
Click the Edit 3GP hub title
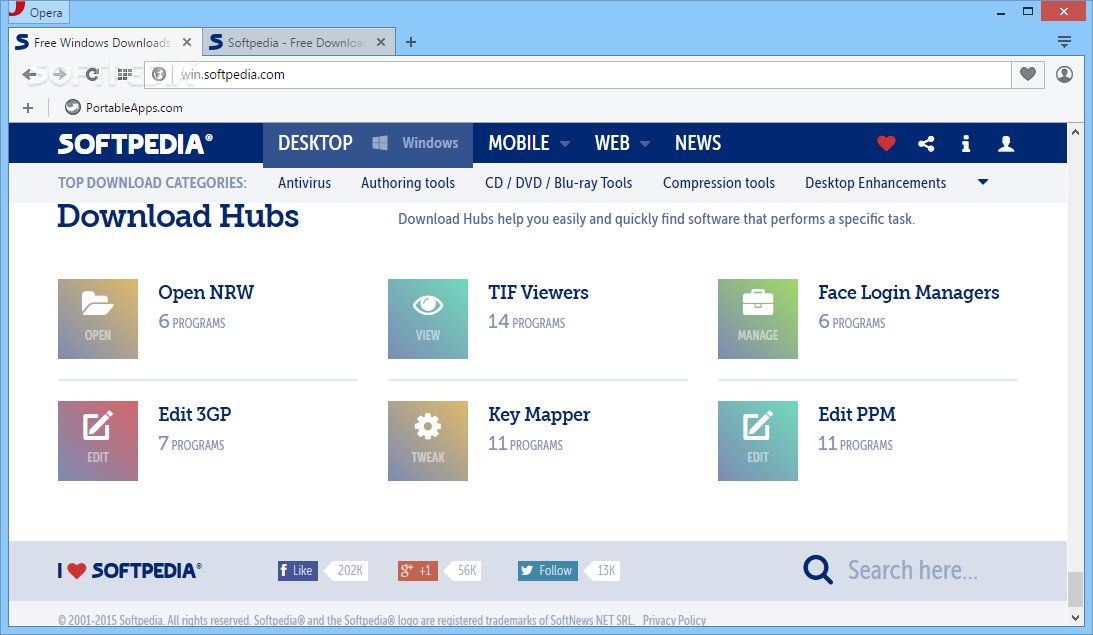(x=194, y=414)
